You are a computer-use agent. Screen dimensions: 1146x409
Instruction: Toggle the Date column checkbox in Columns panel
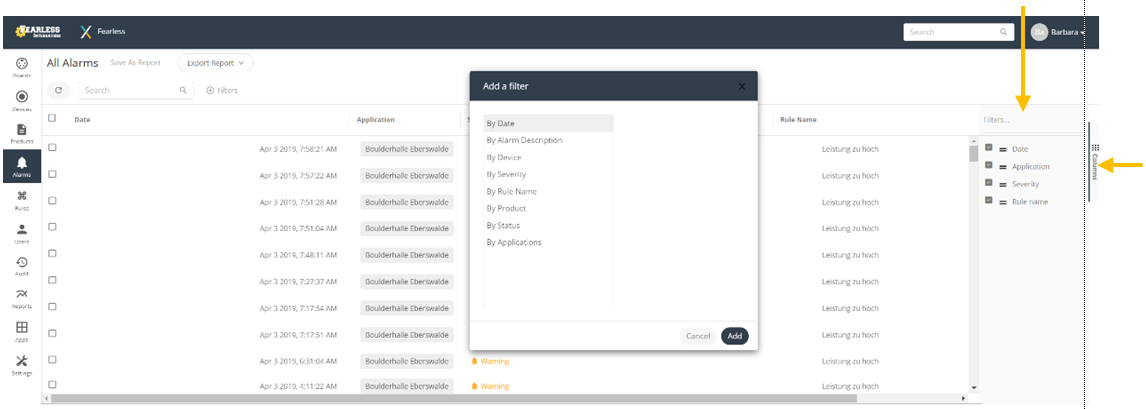(989, 148)
